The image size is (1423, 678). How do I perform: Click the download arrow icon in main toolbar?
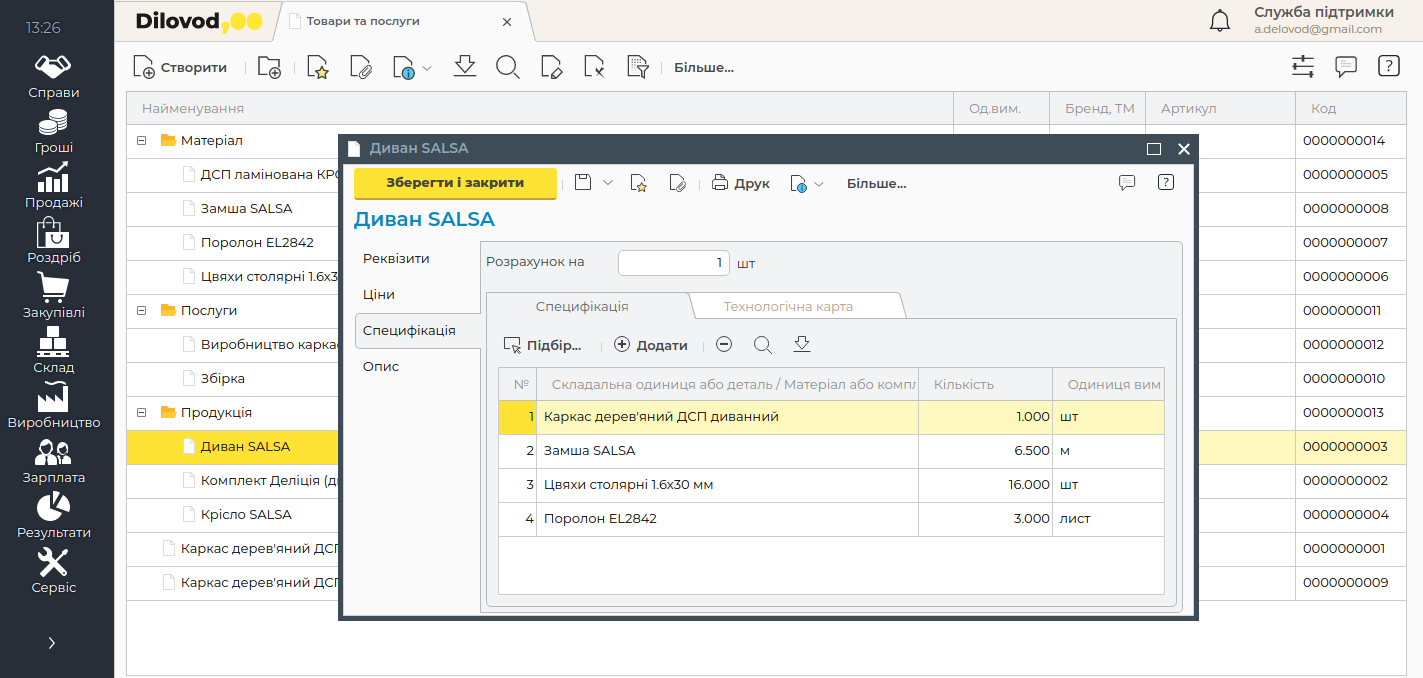[464, 67]
